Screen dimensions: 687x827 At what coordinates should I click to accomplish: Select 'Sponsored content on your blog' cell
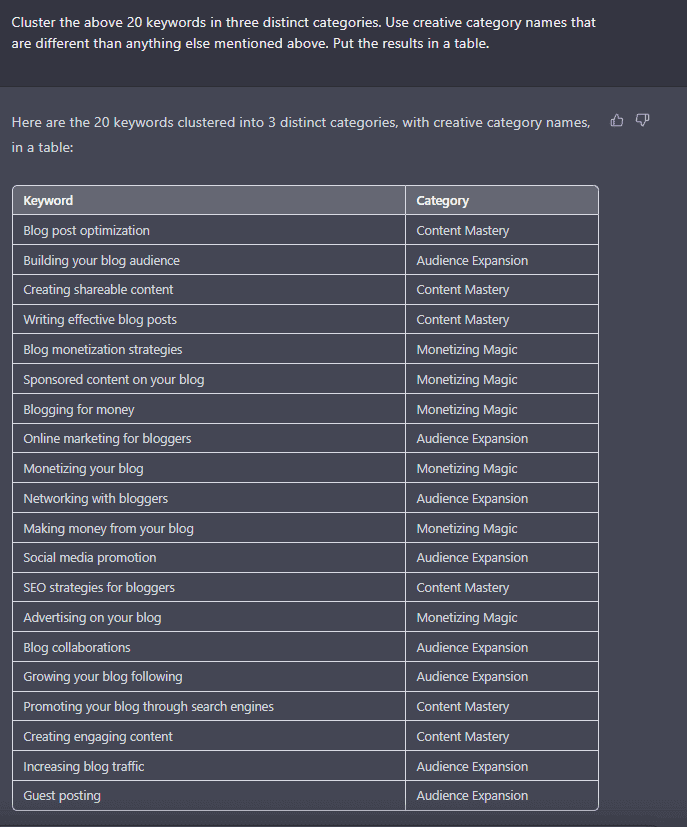coord(209,379)
